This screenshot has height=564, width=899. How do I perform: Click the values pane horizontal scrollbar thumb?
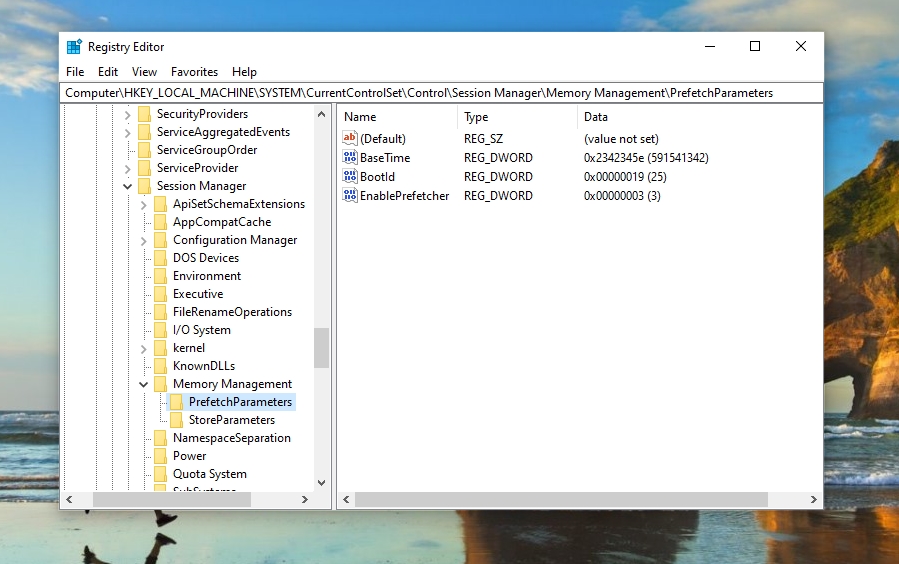561,499
